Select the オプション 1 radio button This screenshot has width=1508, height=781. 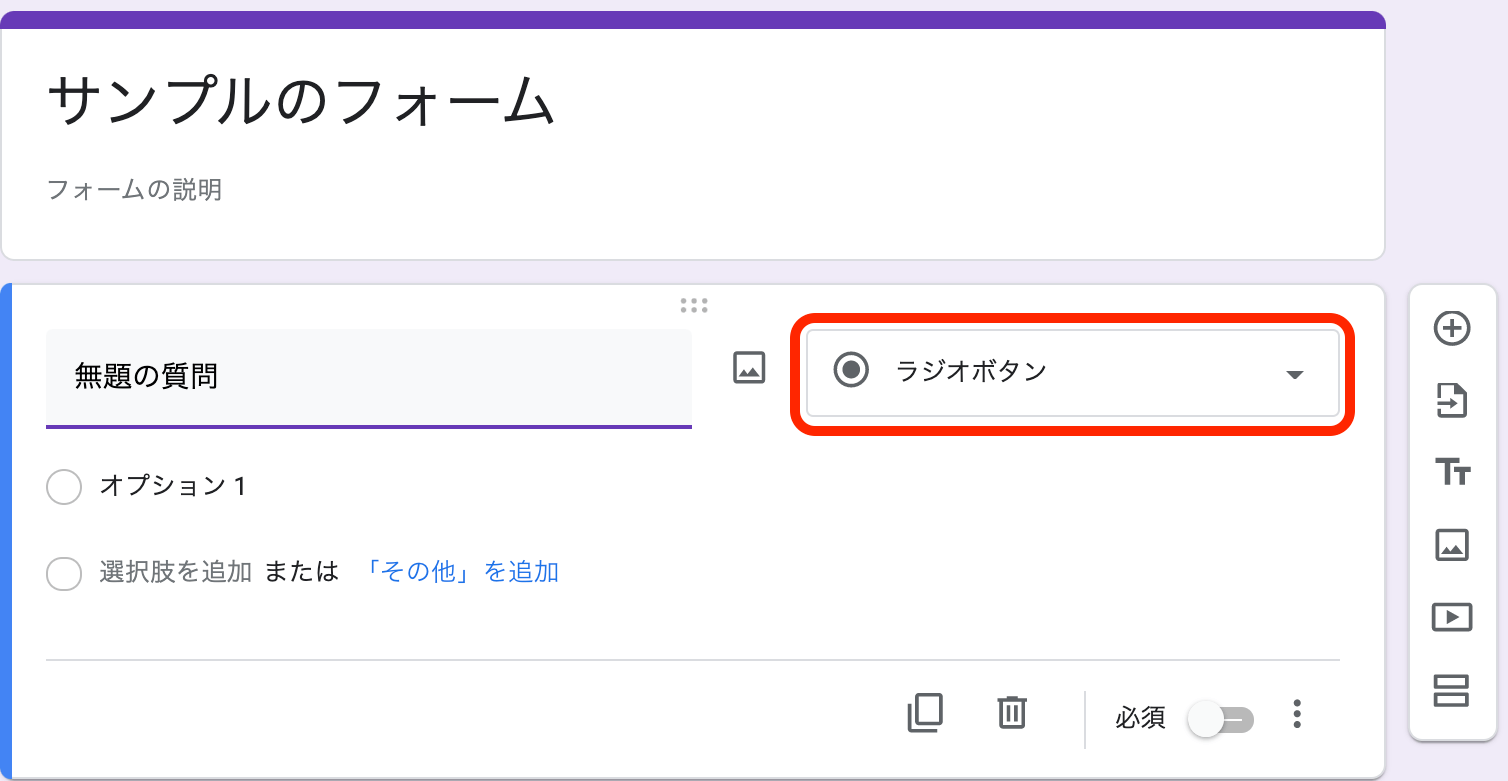[x=64, y=487]
